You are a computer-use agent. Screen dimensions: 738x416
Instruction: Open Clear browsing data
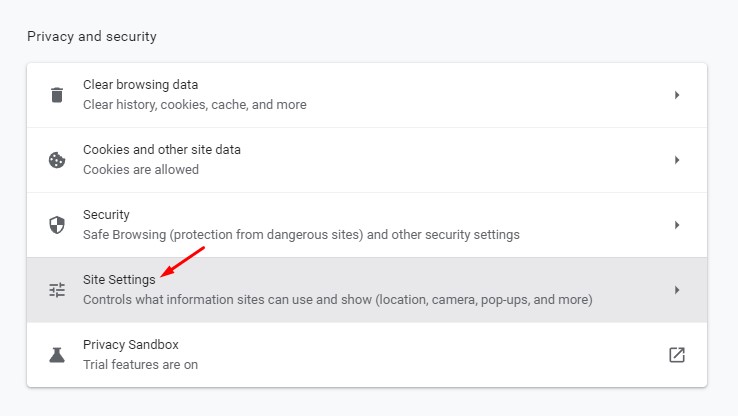(x=367, y=95)
